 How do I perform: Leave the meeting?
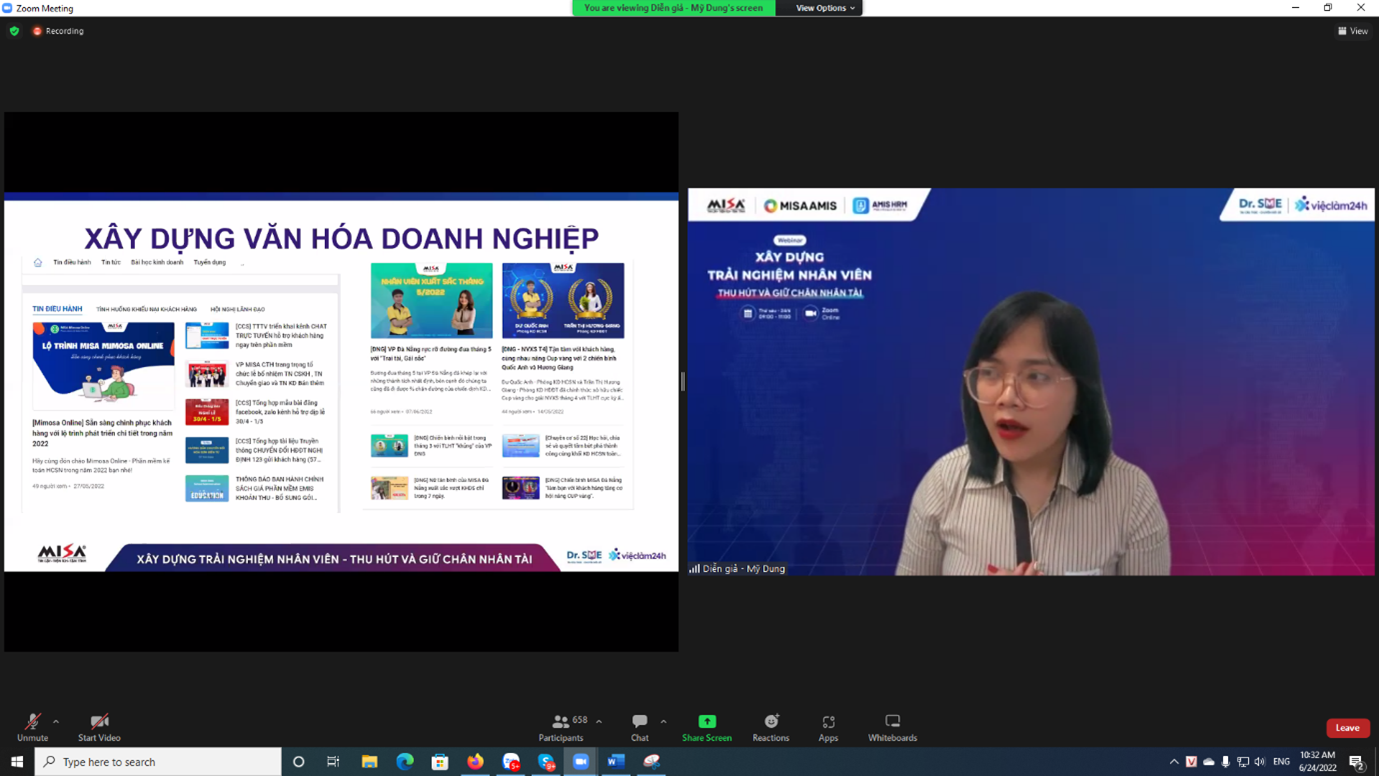pyautogui.click(x=1347, y=728)
